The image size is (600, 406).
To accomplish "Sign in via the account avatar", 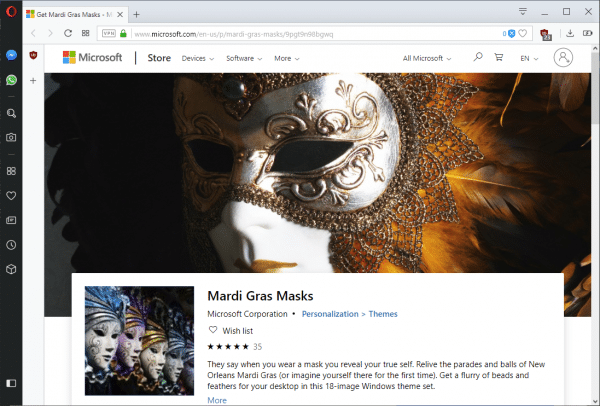I will [x=563, y=58].
